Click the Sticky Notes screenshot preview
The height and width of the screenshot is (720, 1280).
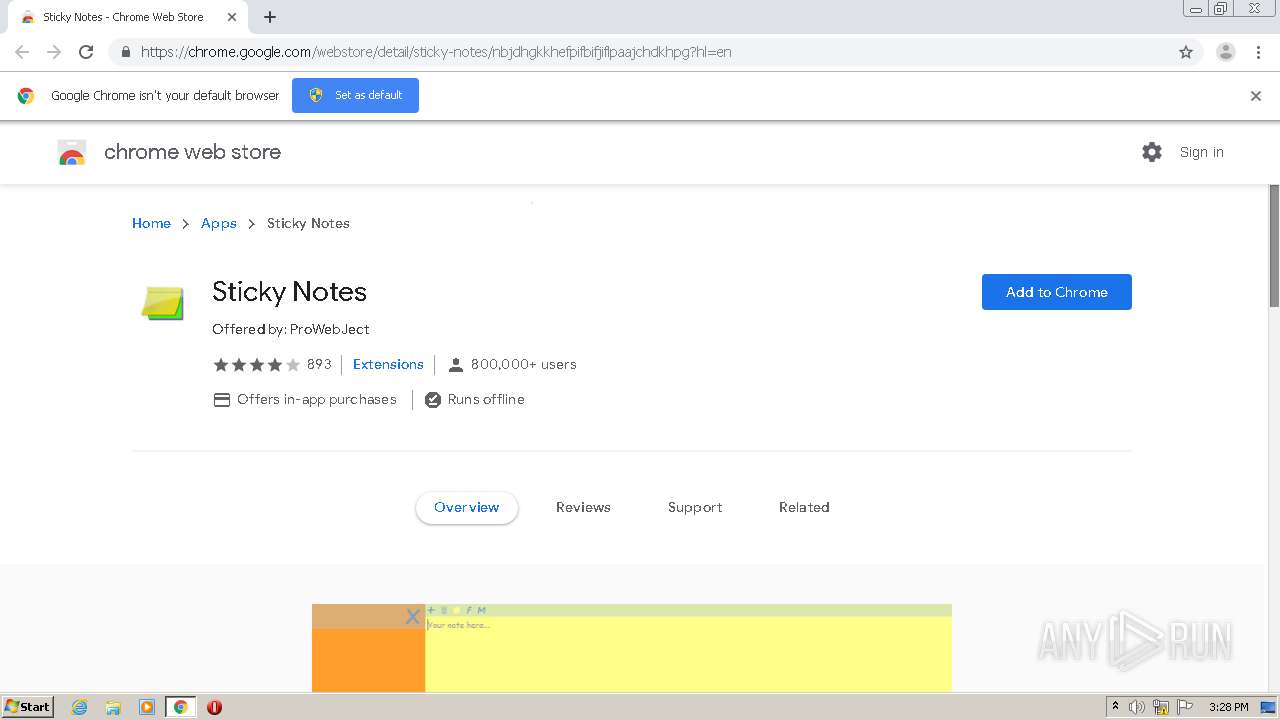point(632,648)
